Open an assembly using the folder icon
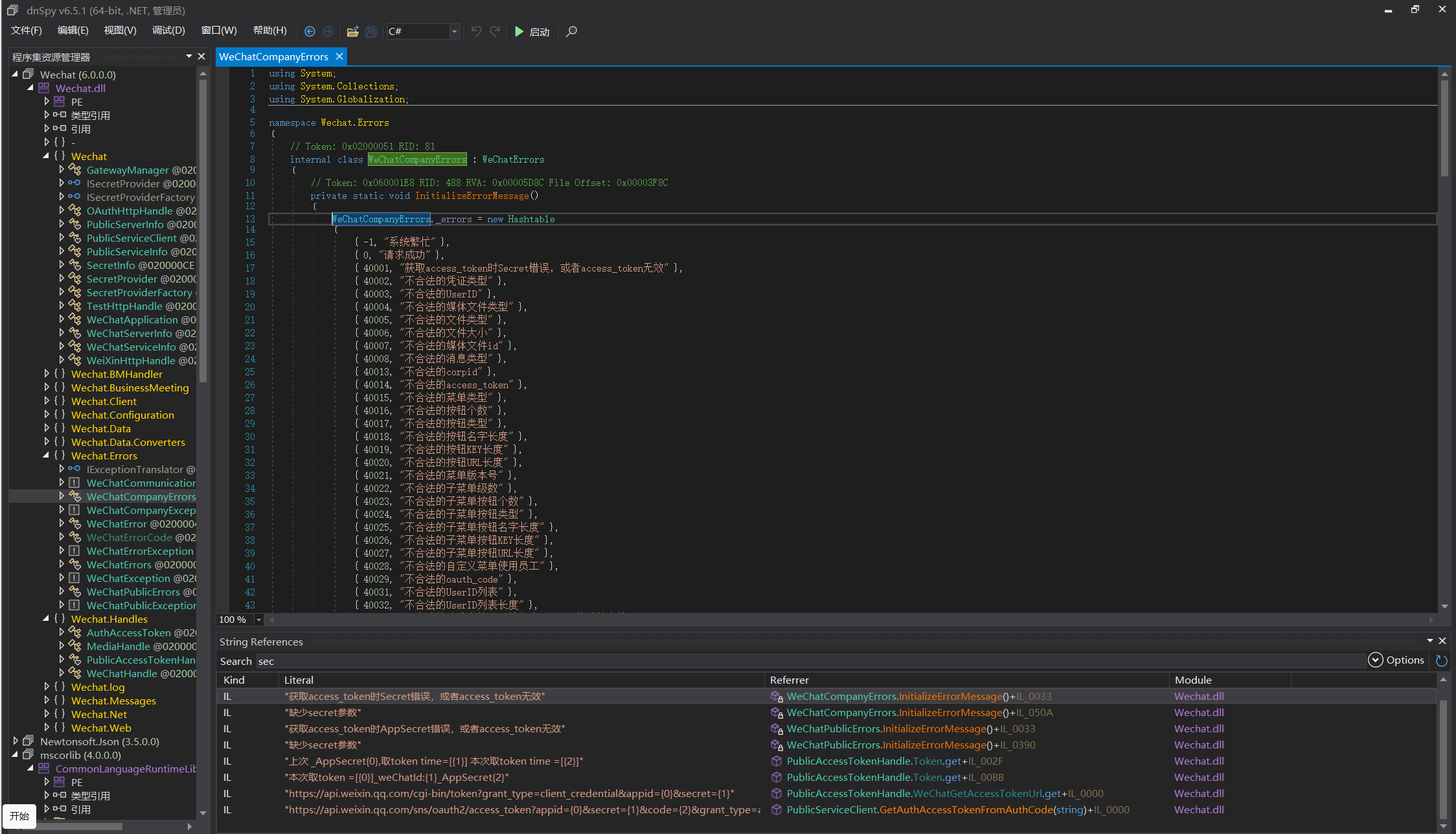The image size is (1456, 834). (352, 31)
